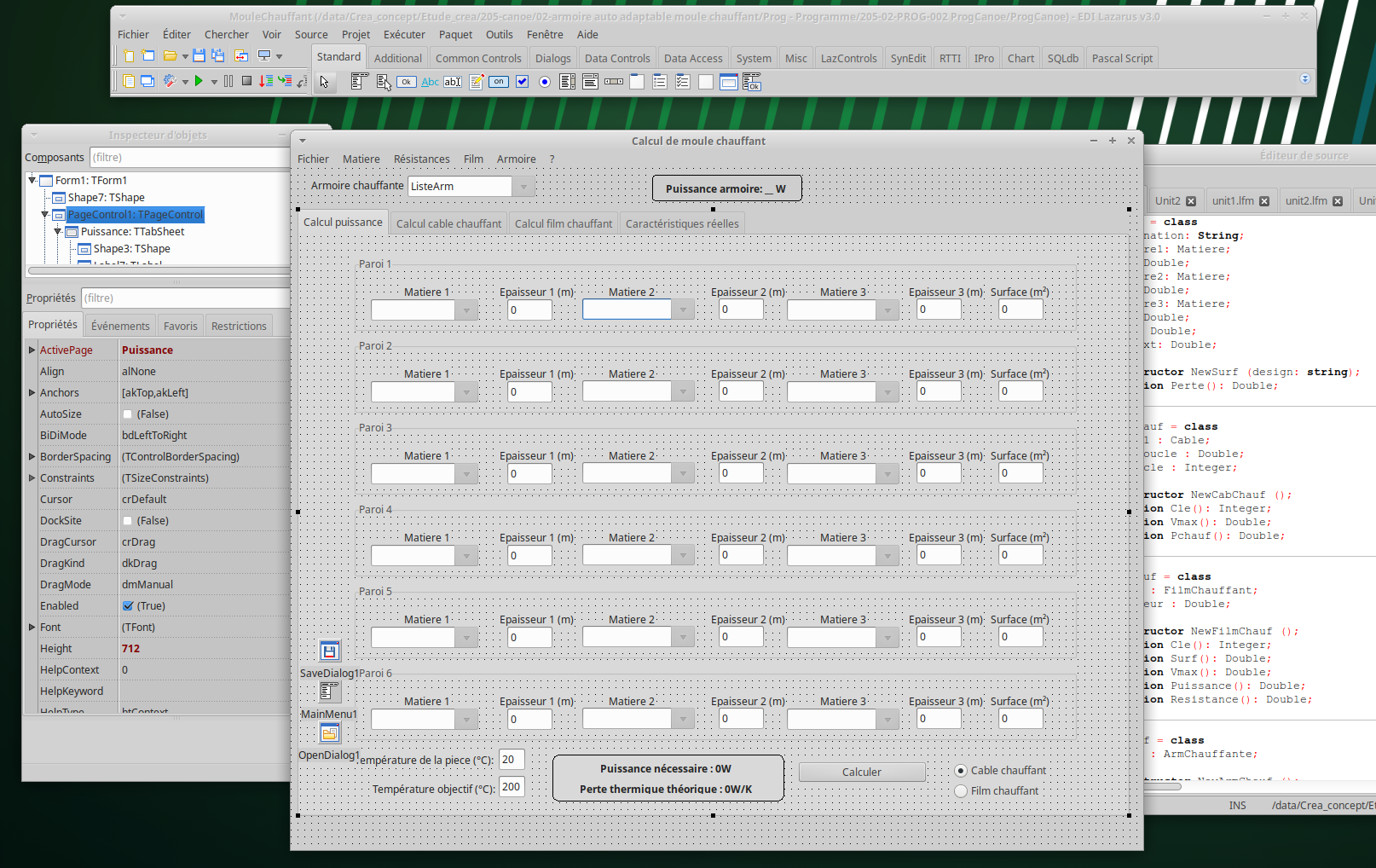Image resolution: width=1376 pixels, height=868 pixels.
Task: Click the Save file toolbar icon
Action: pos(199,56)
